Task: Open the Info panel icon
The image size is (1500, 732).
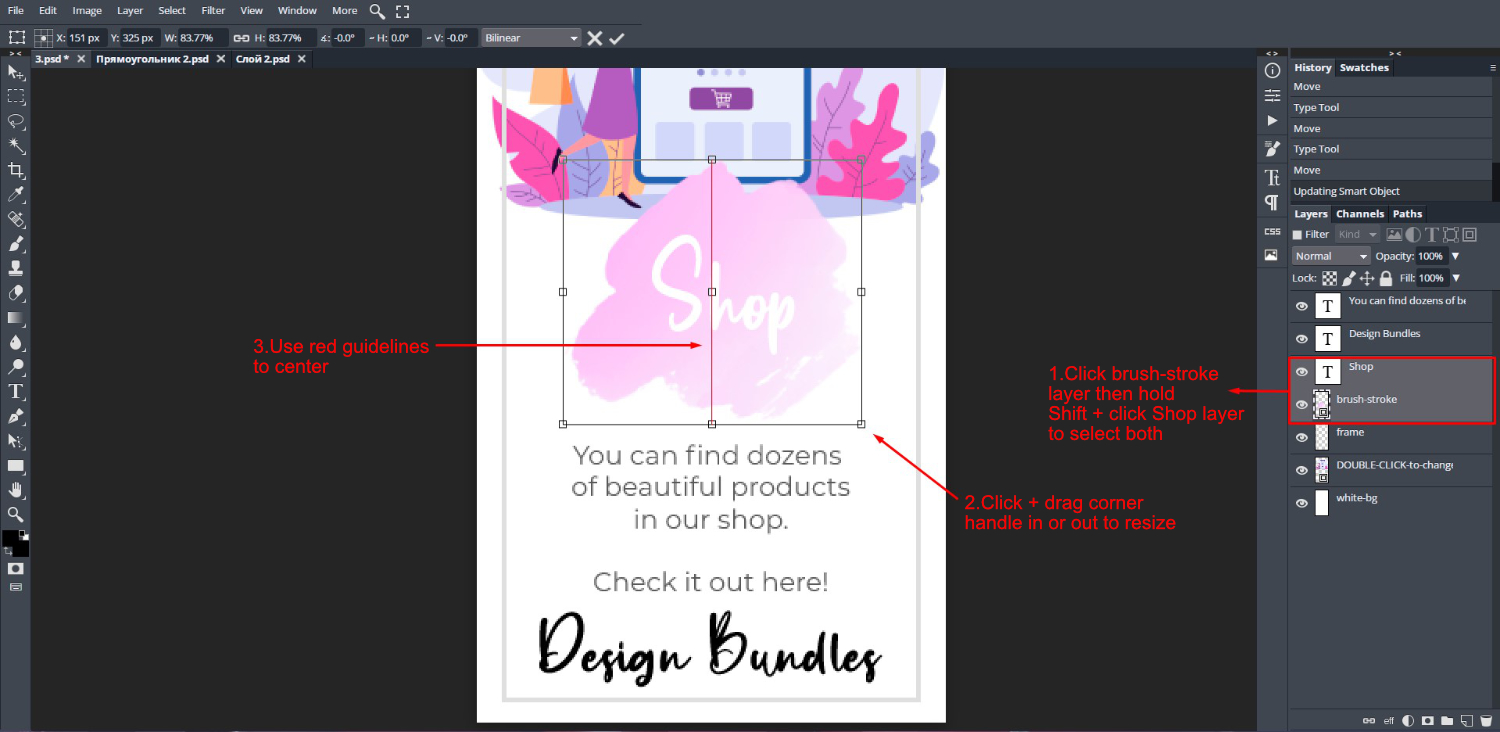Action: point(1272,71)
